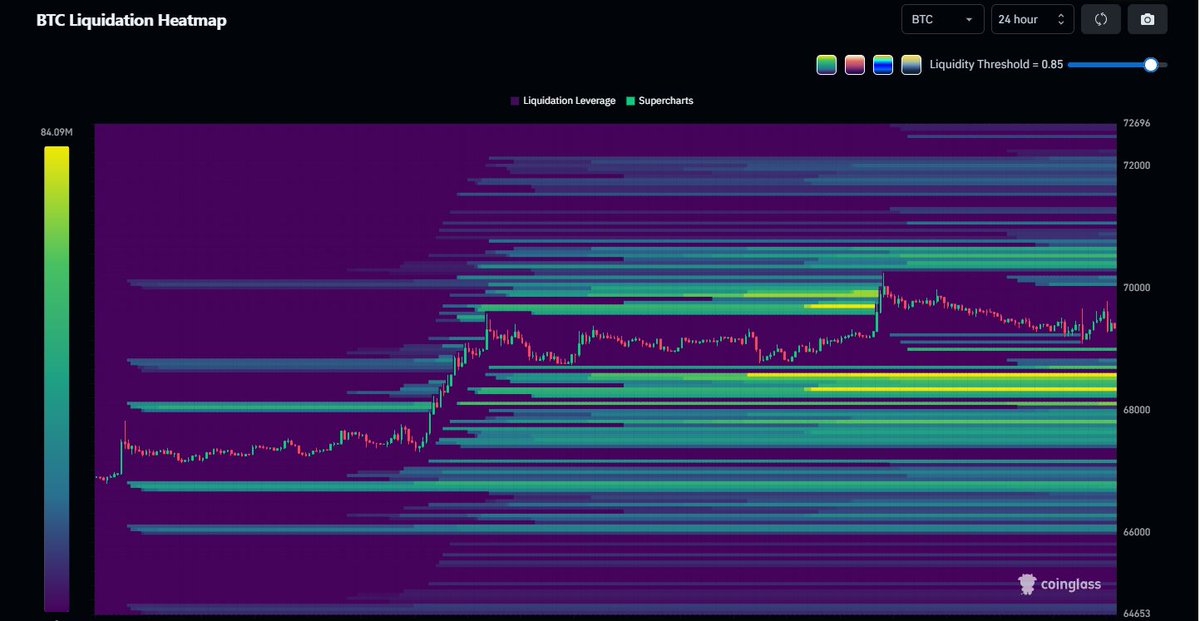Click the camera screenshot icon button
This screenshot has width=1200, height=621.
[x=1147, y=19]
